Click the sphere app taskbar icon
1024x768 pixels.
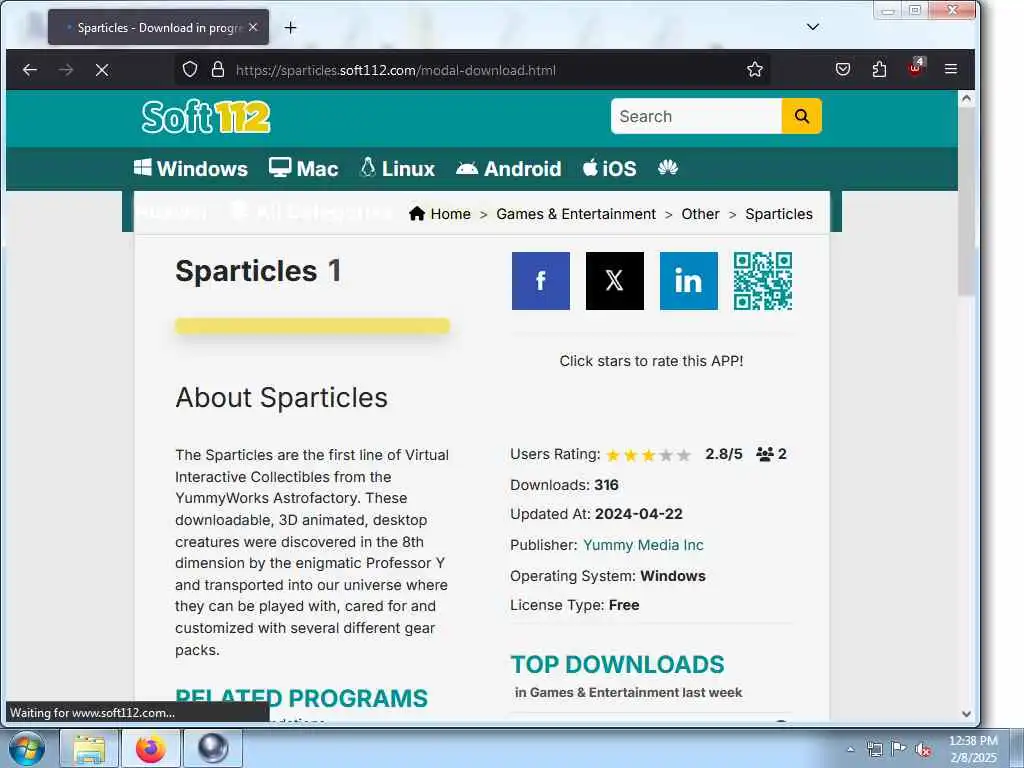pos(213,748)
